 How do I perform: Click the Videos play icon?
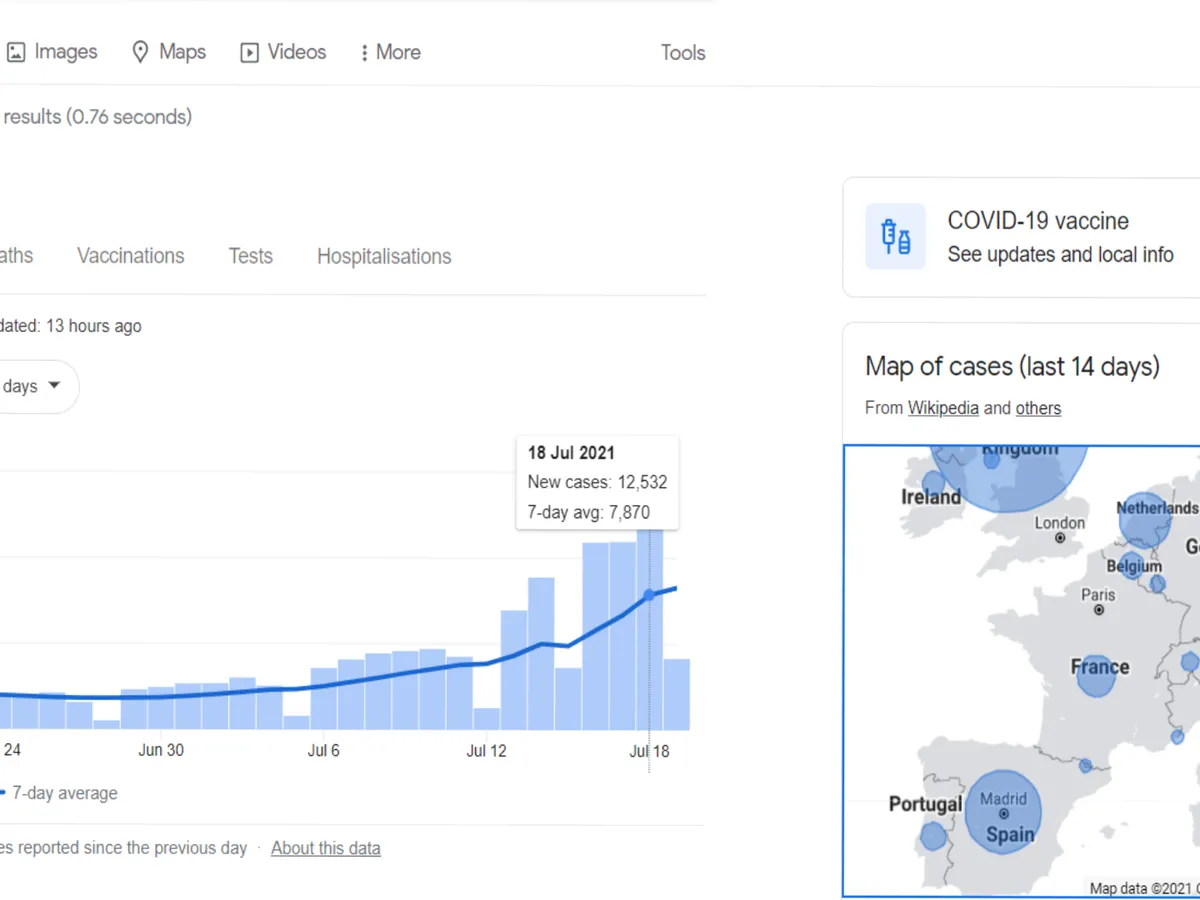tap(249, 53)
